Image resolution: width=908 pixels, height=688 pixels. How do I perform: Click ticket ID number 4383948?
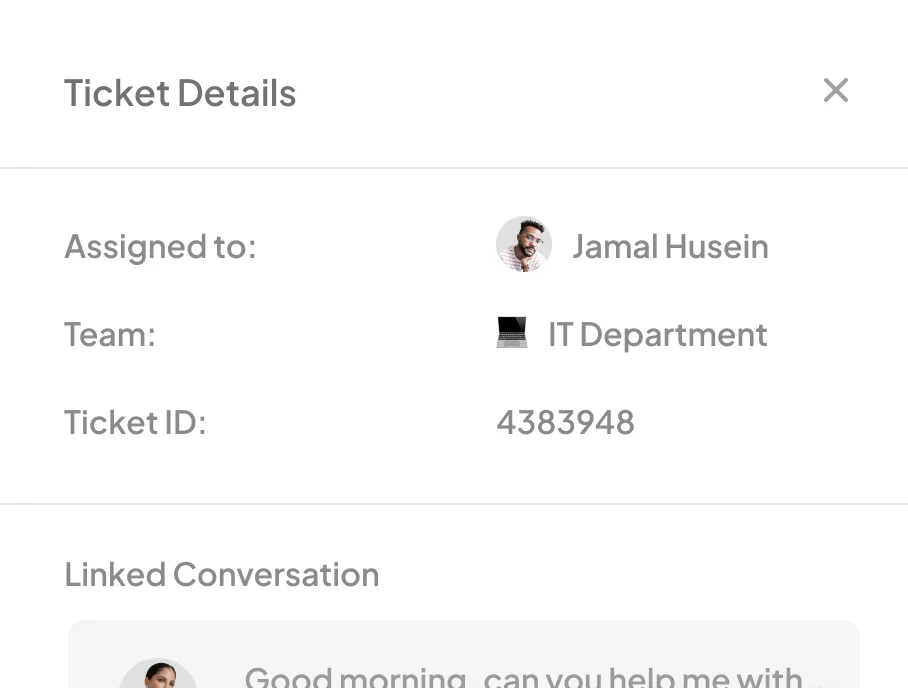click(x=565, y=422)
